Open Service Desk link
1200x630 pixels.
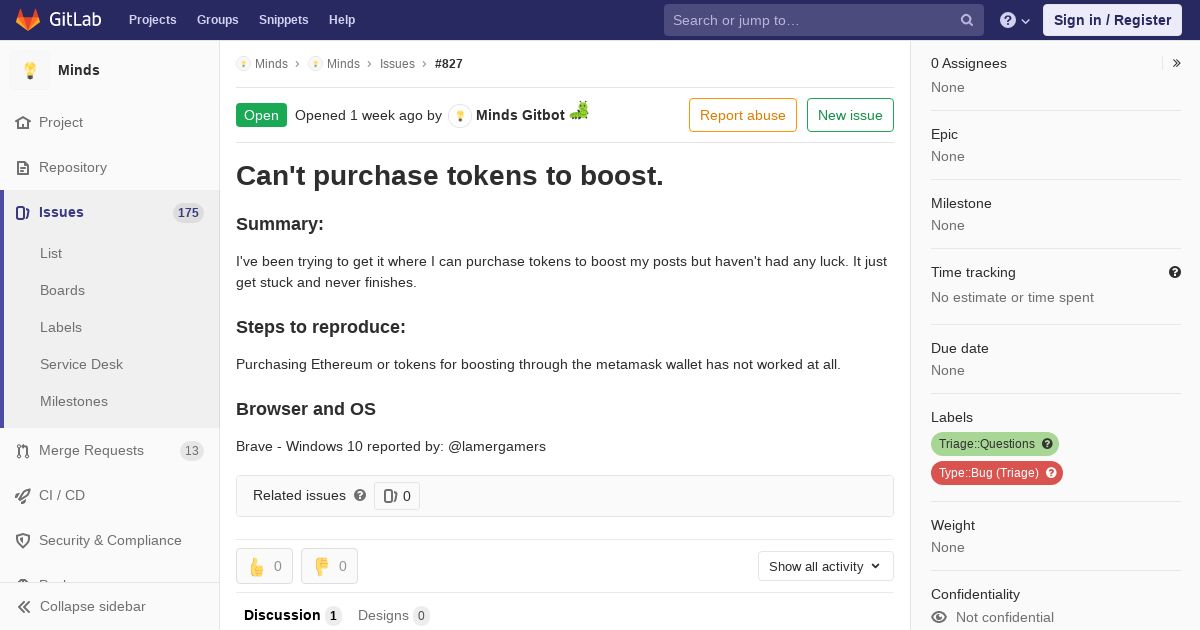(x=81, y=364)
